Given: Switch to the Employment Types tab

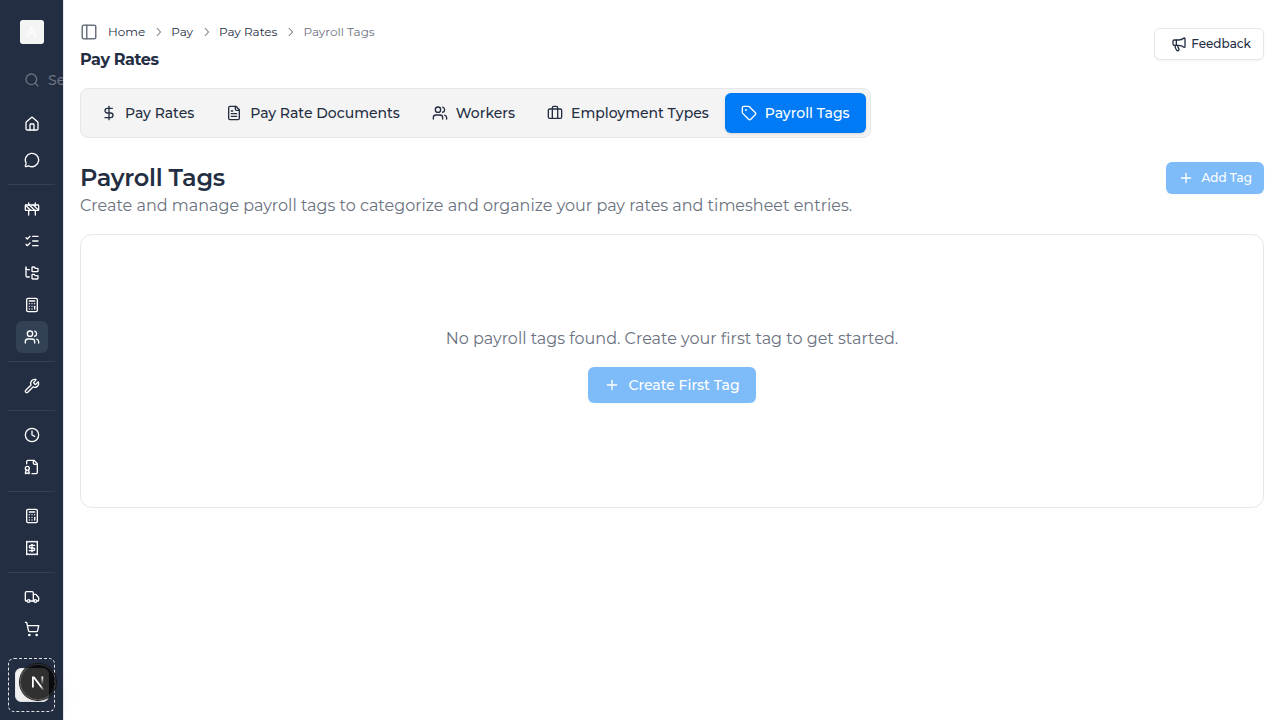Looking at the screenshot, I should point(627,113).
